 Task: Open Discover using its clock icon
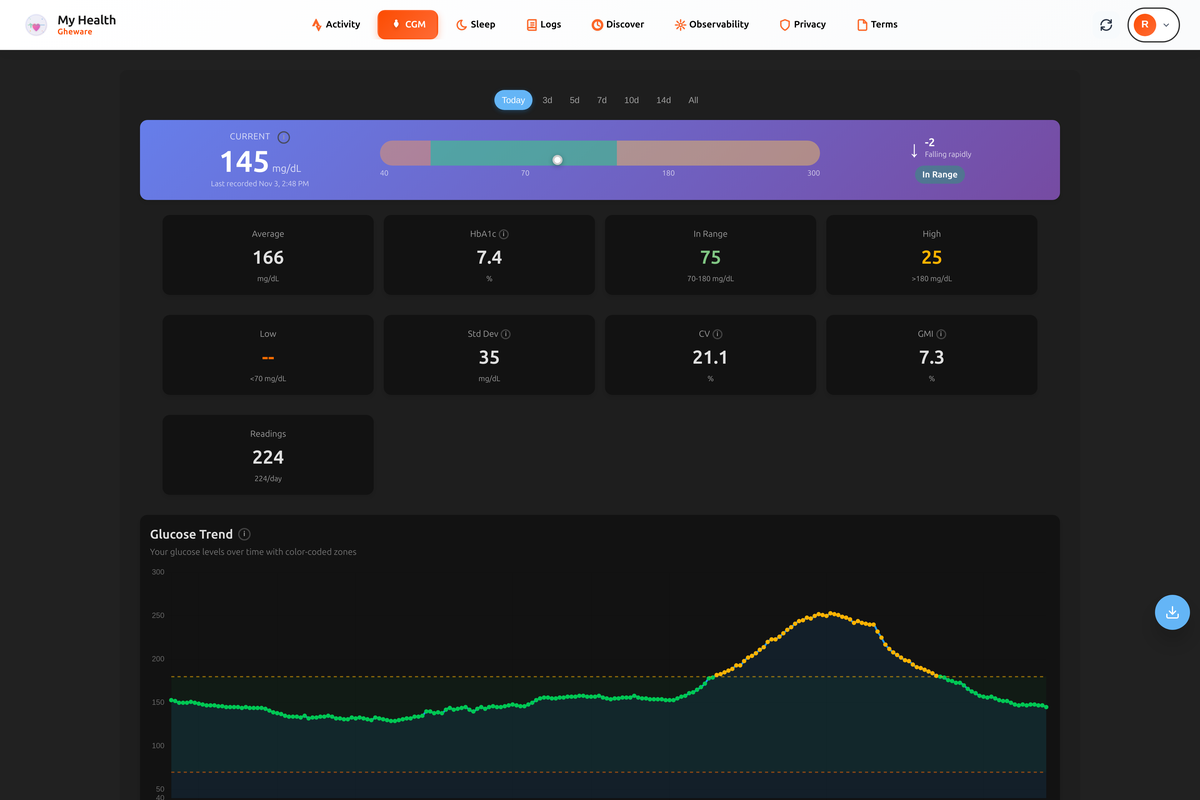596,24
